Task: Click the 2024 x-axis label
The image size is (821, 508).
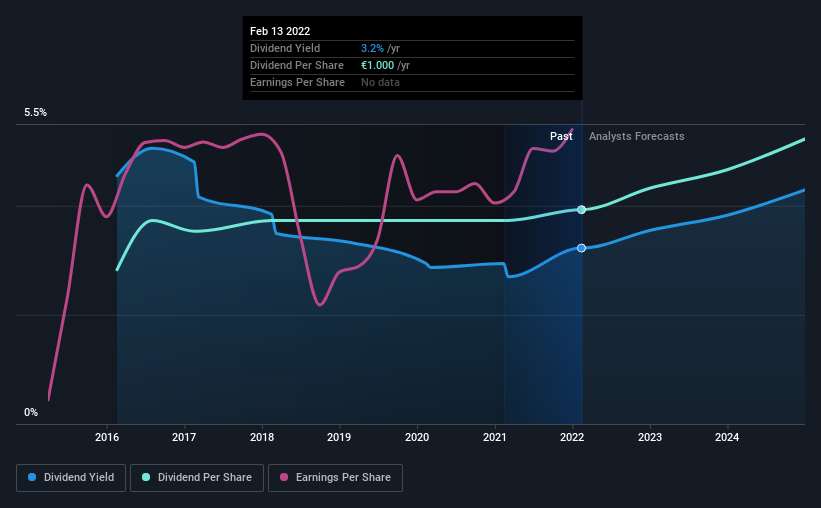Action: (727, 437)
